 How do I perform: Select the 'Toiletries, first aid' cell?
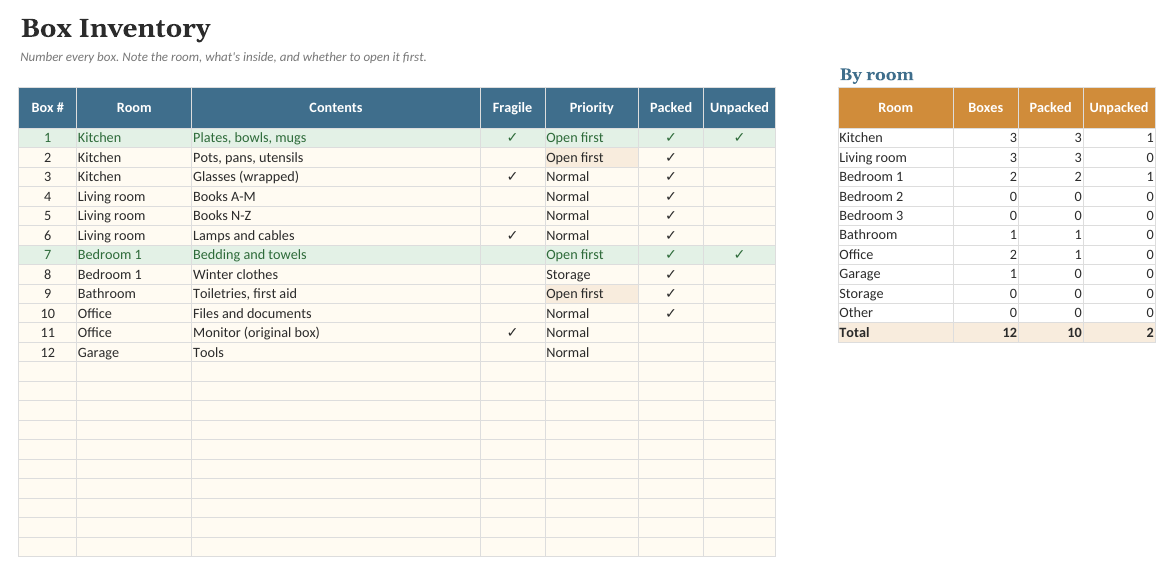click(335, 293)
